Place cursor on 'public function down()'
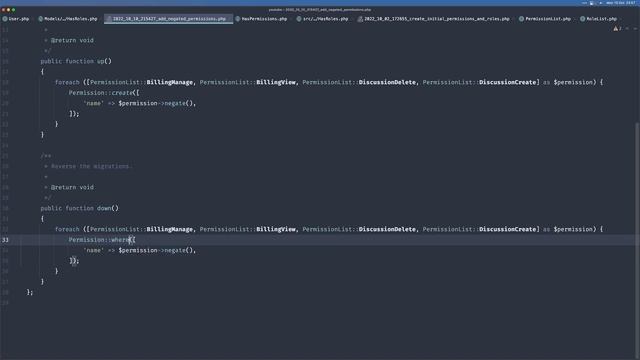The width and height of the screenshot is (640, 360). coord(80,208)
